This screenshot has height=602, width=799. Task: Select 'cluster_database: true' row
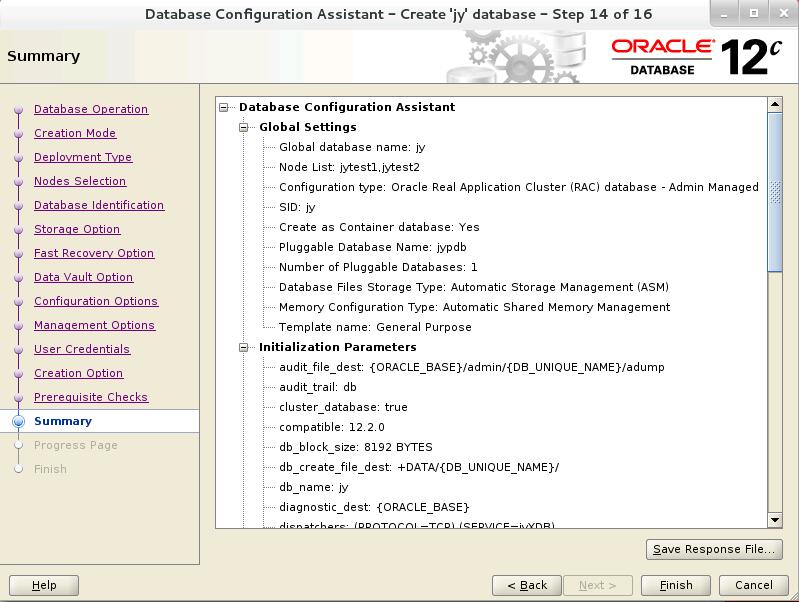[x=343, y=407]
